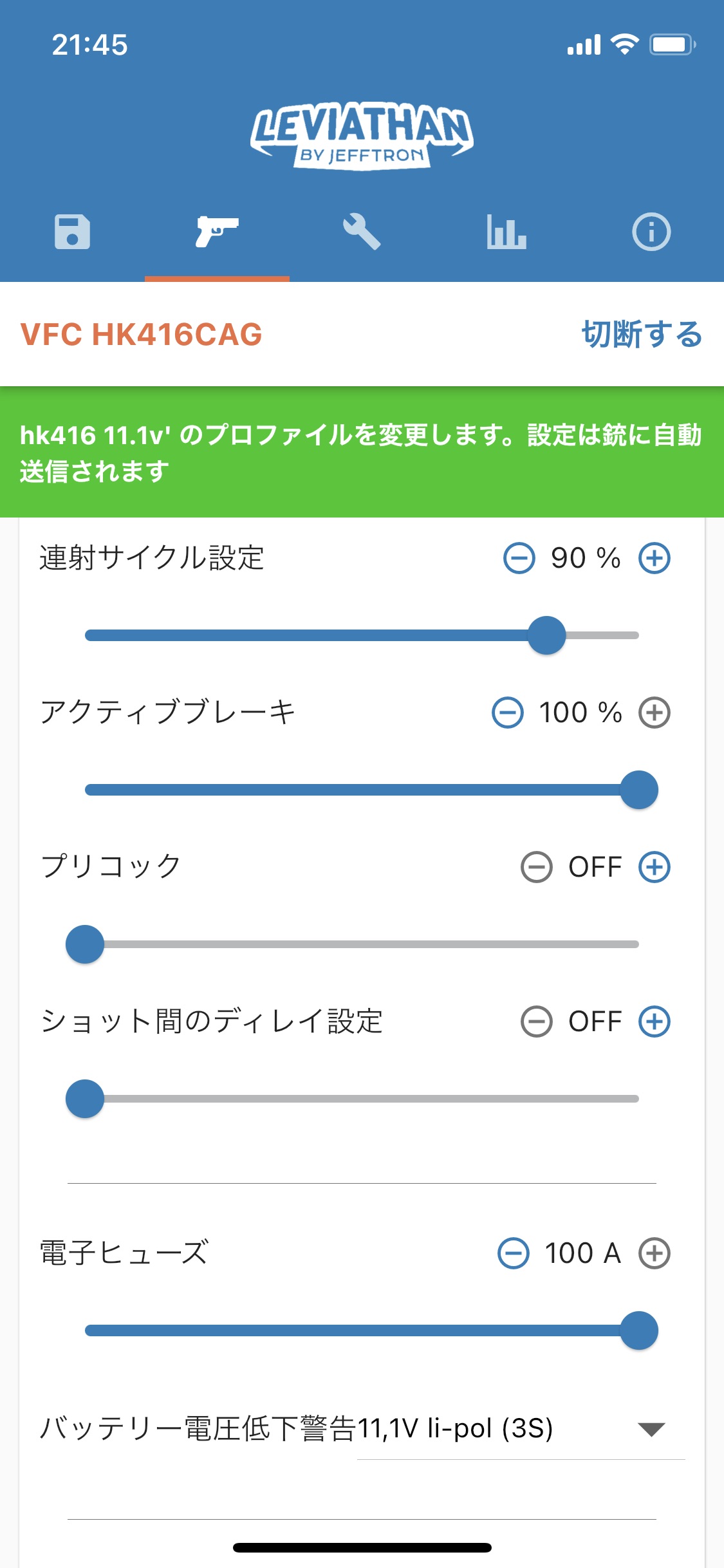Decrease アクティブブレーキ with minus icon
Screen dimensions: 724x1568
(x=508, y=713)
